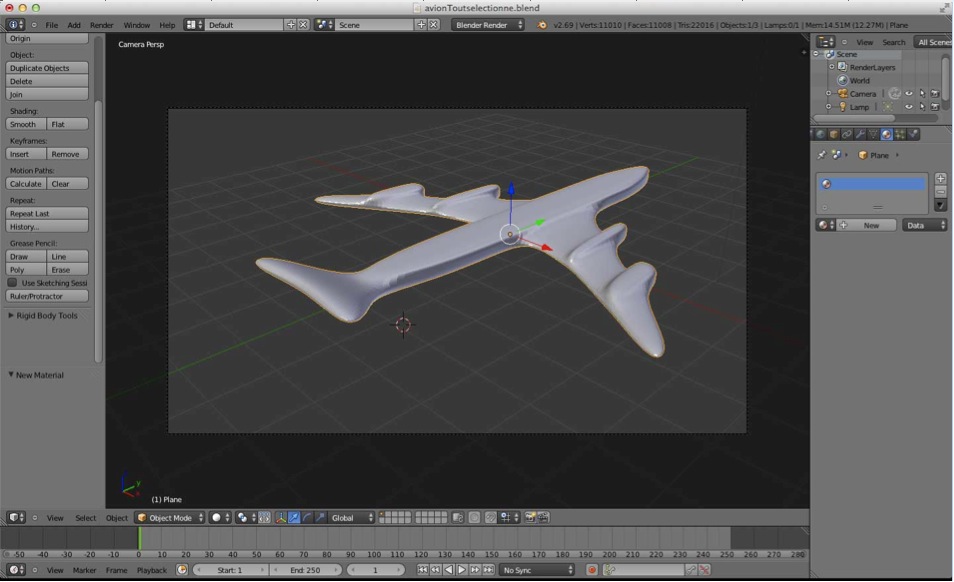The height and width of the screenshot is (582, 954).
Task: Expand the Rigid Body Tools panel
Action: pyautogui.click(x=43, y=316)
